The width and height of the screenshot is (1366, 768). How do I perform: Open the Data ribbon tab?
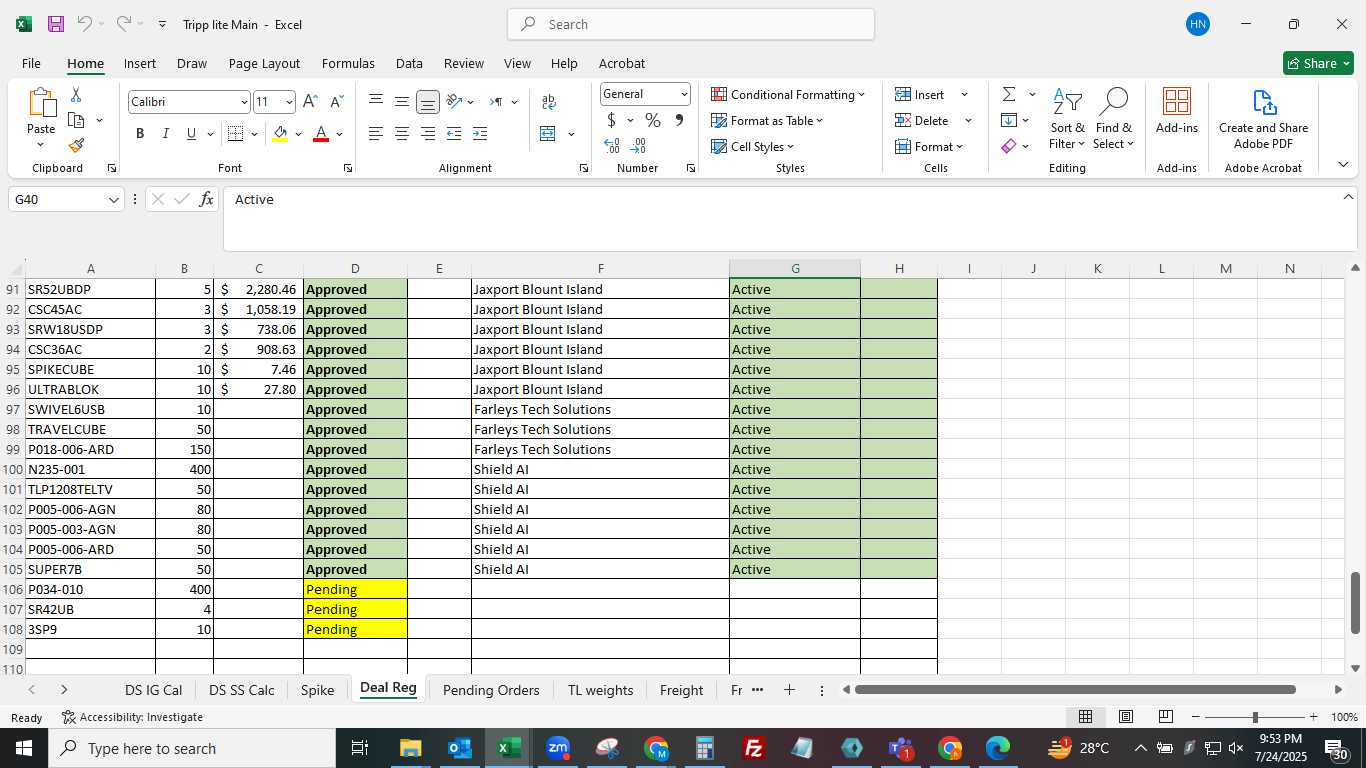point(409,63)
